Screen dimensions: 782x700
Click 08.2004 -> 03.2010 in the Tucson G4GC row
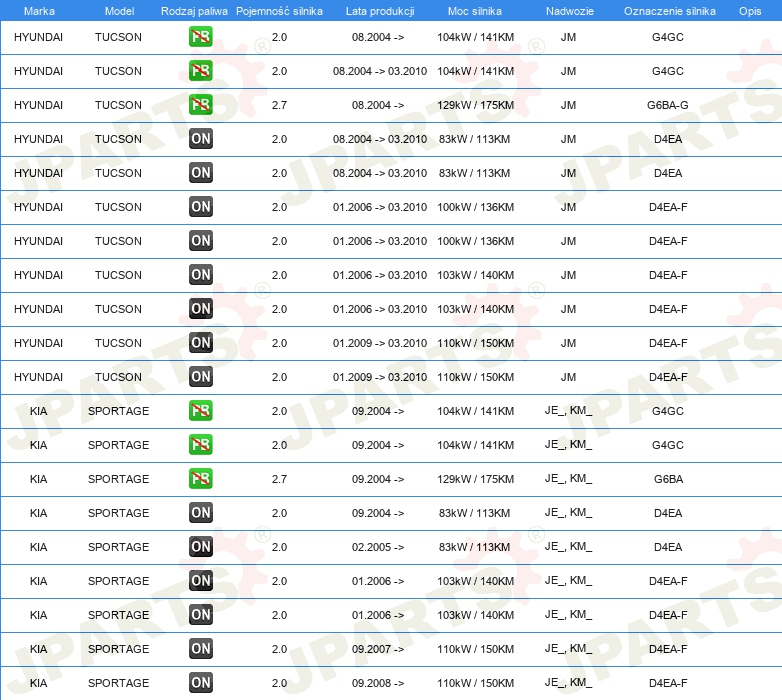(380, 71)
